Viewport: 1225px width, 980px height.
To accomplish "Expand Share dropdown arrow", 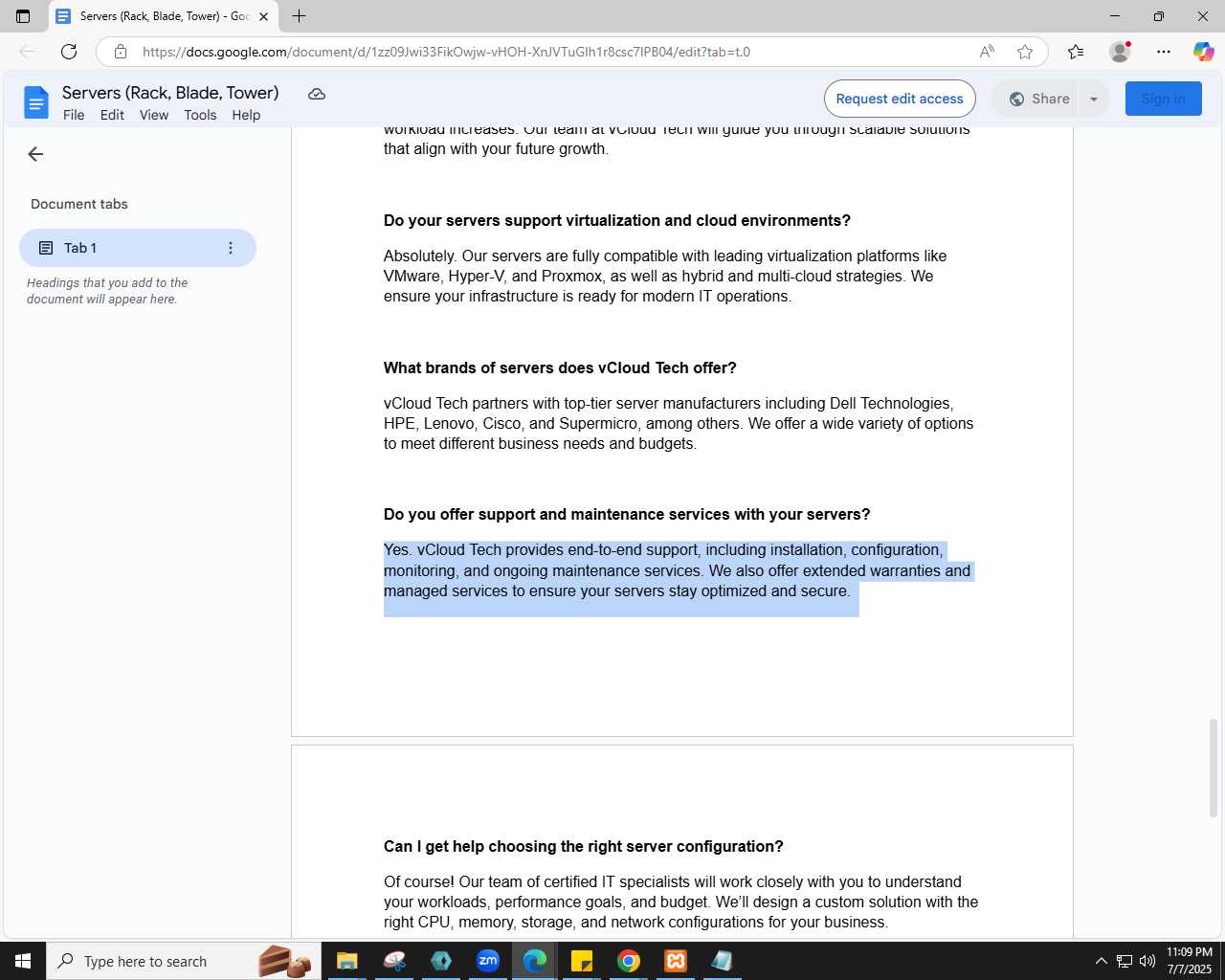I will [x=1094, y=99].
